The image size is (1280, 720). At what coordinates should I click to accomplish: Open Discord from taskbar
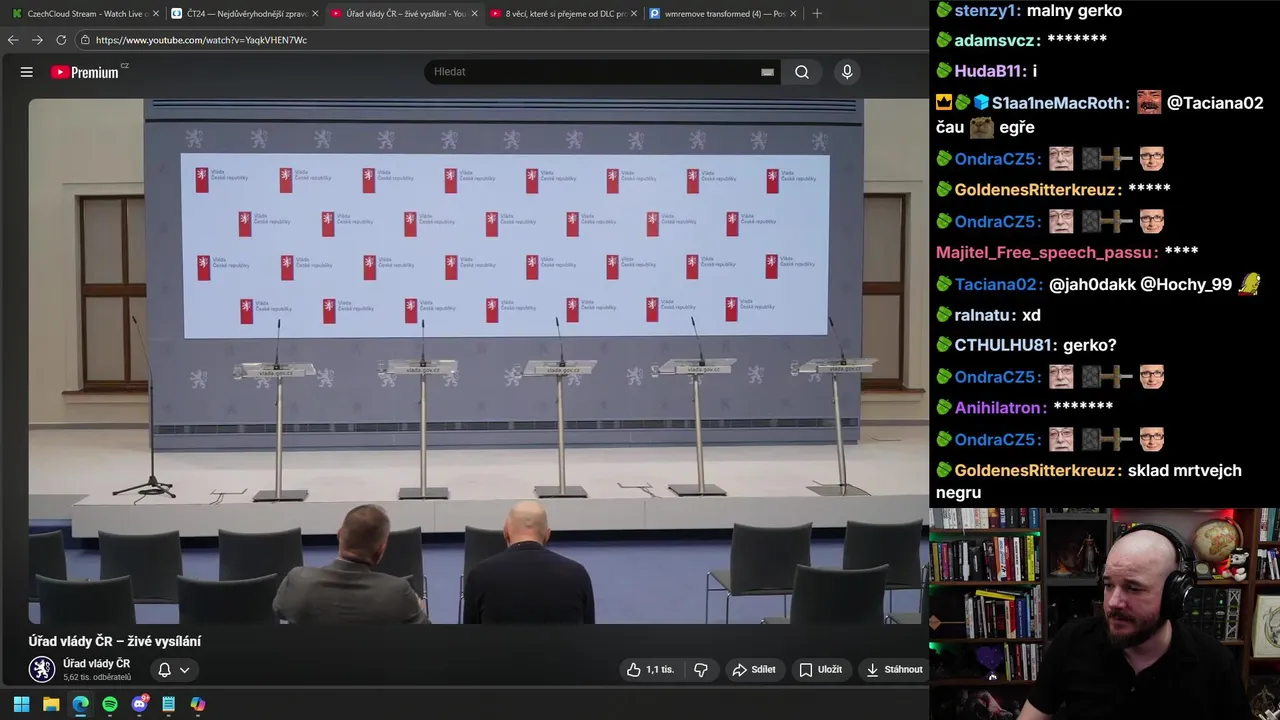click(139, 704)
